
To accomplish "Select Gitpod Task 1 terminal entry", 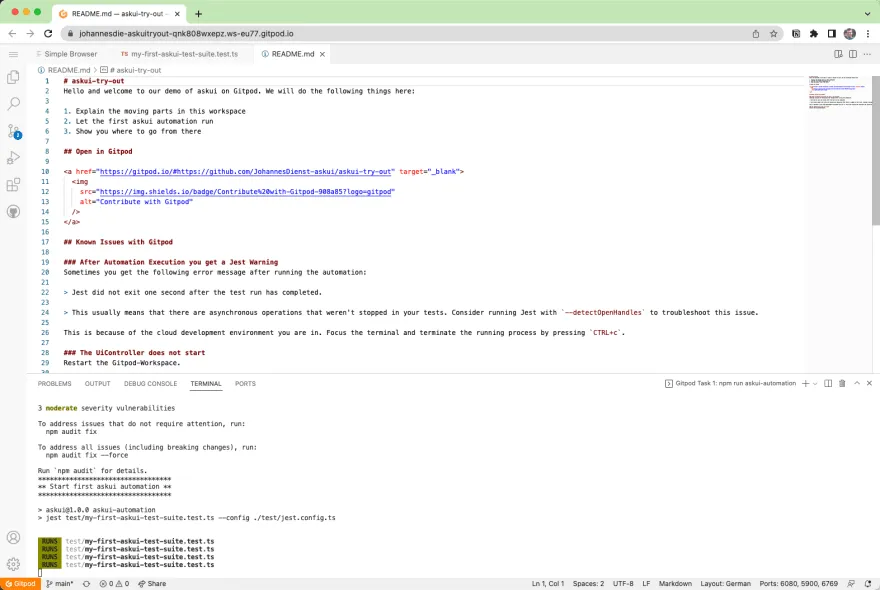I will (730, 383).
